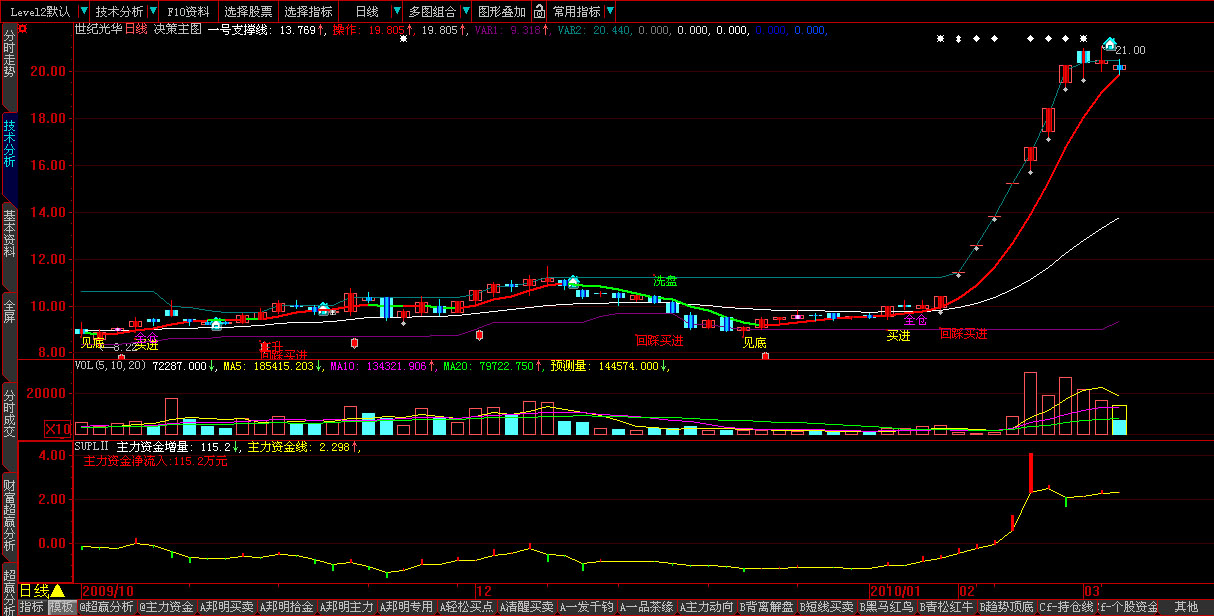
Task: Open the @主力资金 indicator tab
Action: (x=166, y=607)
